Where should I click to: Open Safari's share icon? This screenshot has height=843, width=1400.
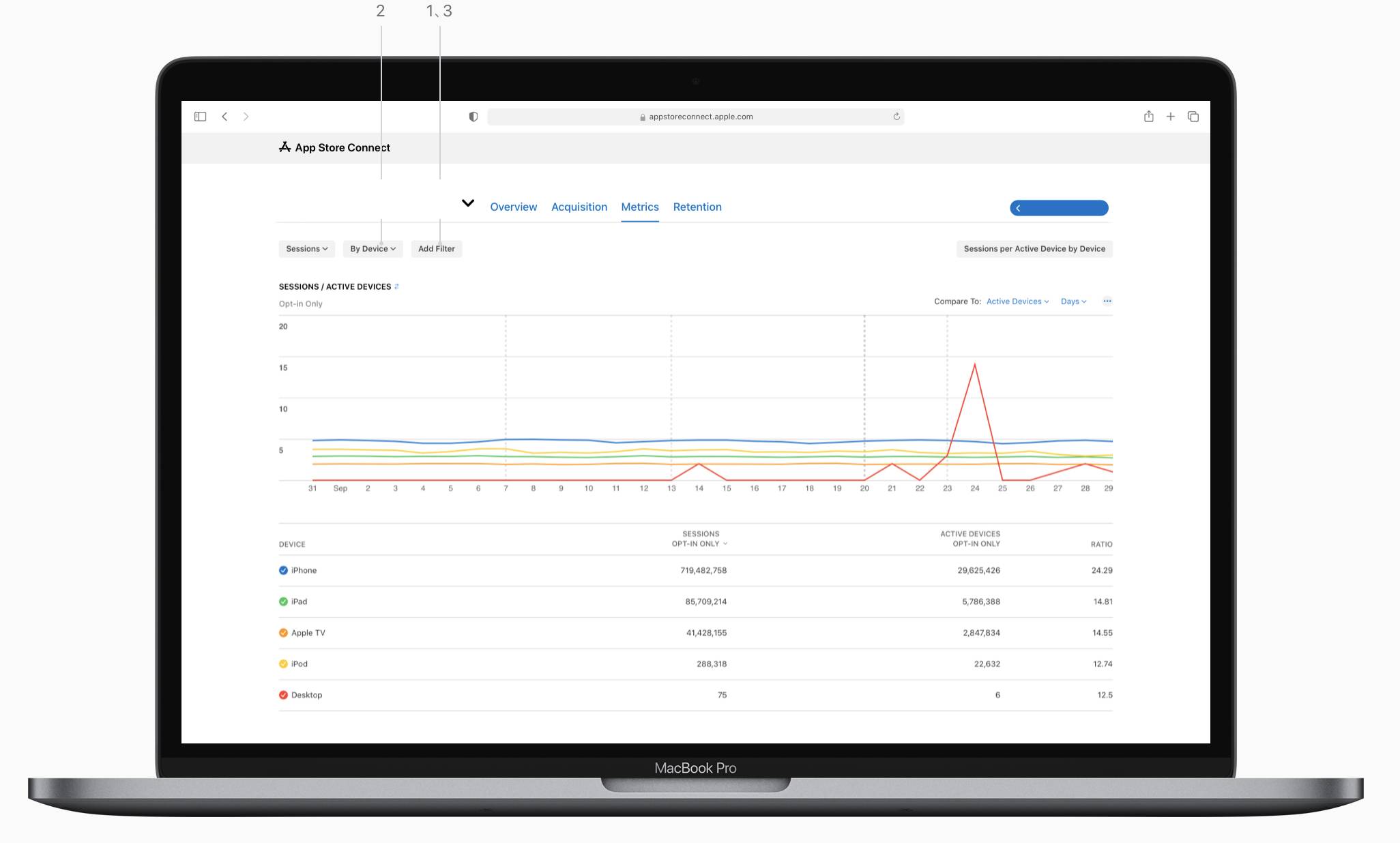pos(1149,117)
